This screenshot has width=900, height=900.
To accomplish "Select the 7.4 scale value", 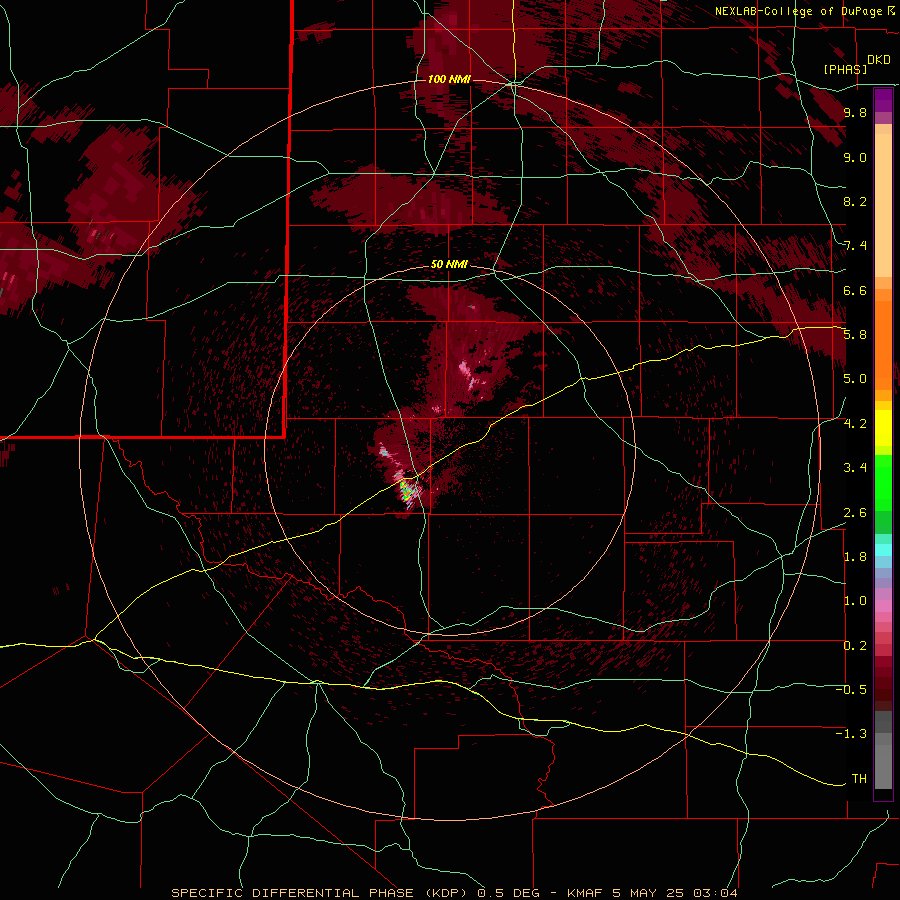I will click(x=855, y=246).
